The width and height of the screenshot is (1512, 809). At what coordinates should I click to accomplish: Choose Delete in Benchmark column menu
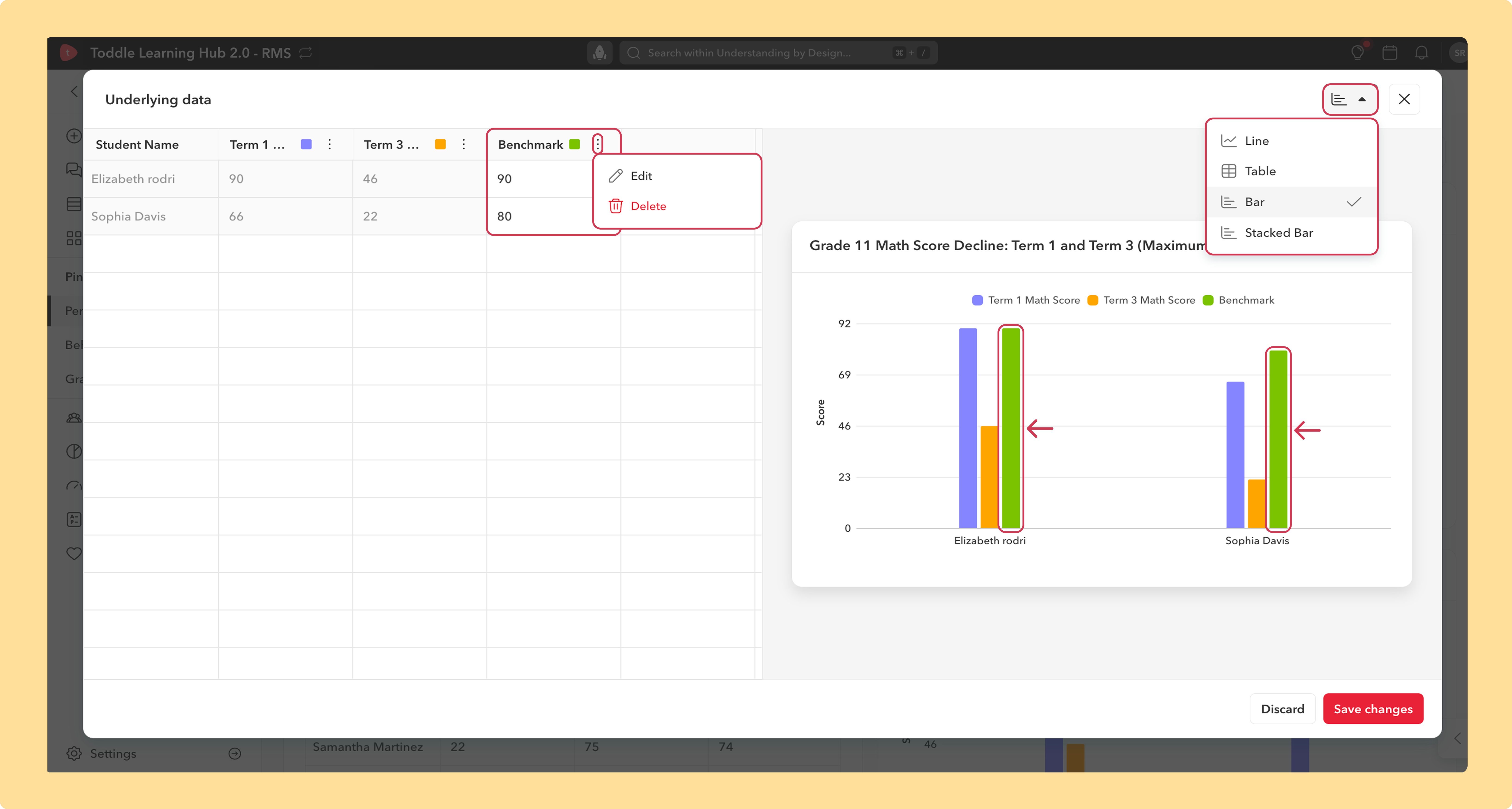[677, 206]
